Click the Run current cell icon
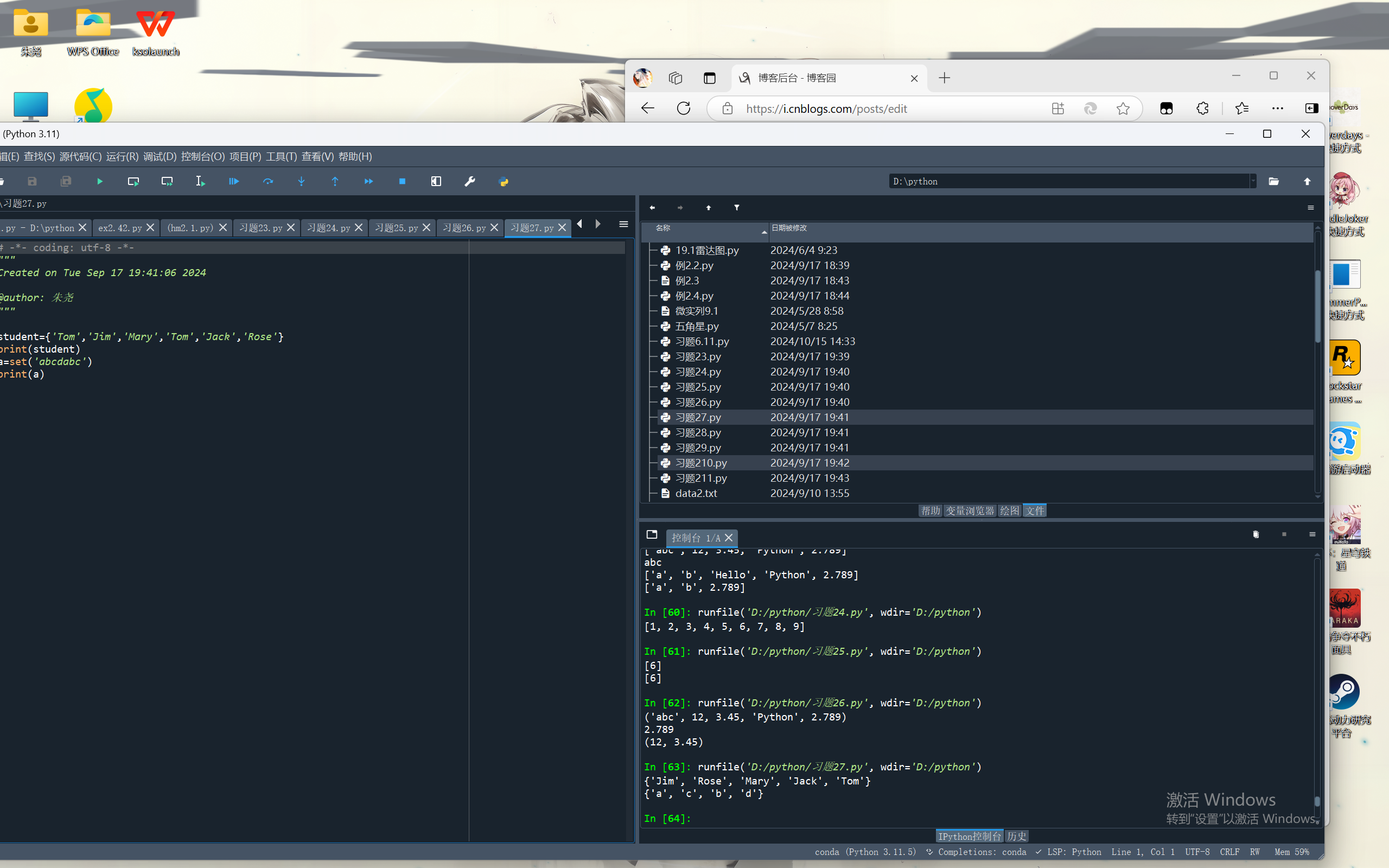1389x868 pixels. [x=133, y=181]
